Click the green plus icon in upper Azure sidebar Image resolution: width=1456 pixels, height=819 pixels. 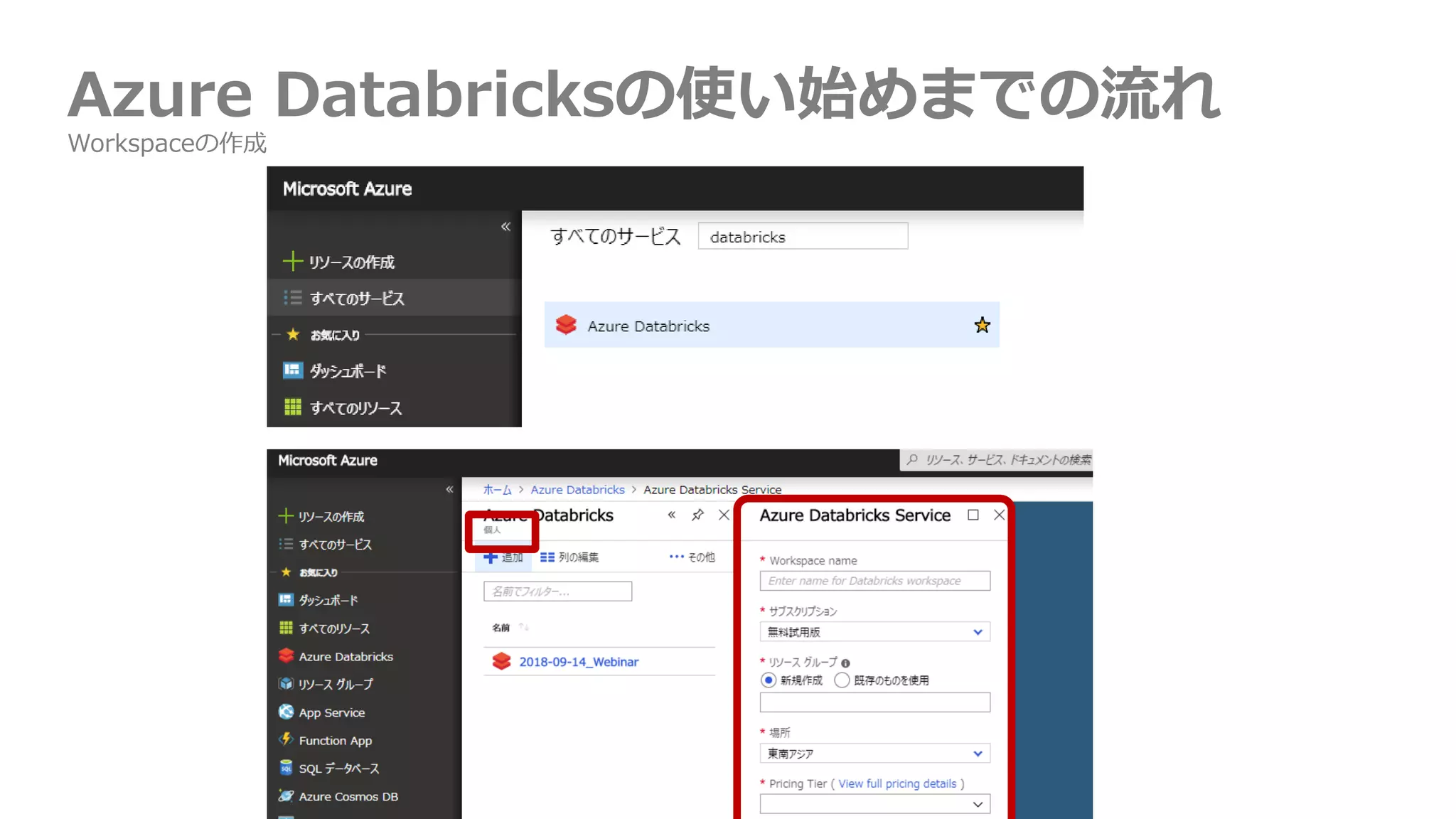[x=292, y=261]
